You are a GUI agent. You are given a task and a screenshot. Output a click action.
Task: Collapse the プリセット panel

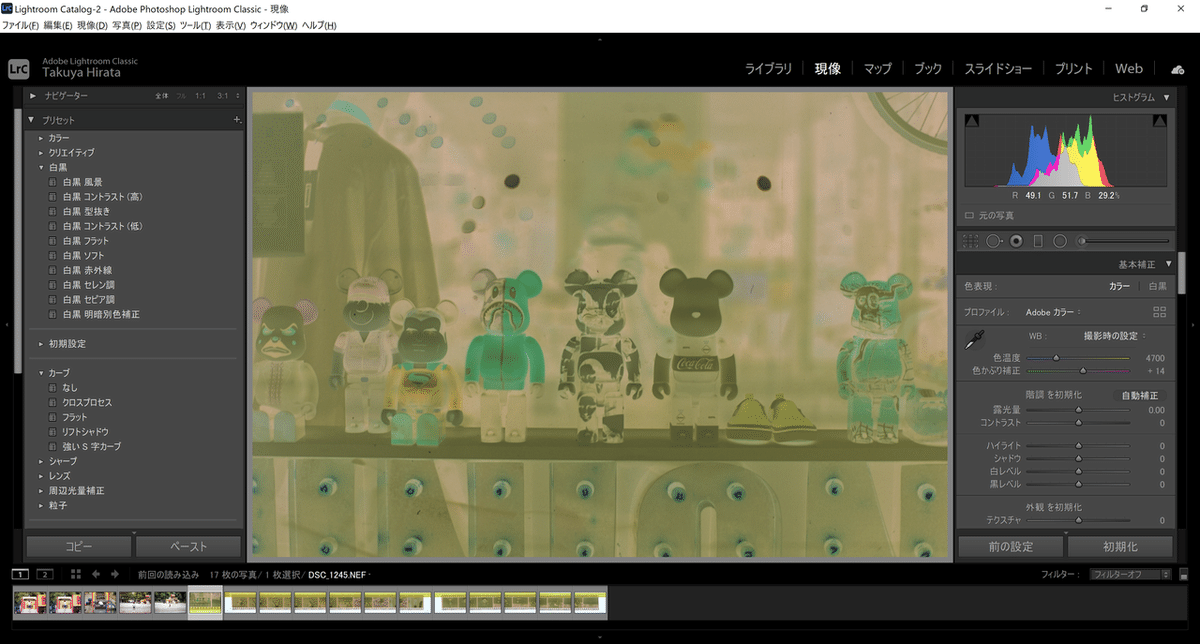(x=33, y=120)
